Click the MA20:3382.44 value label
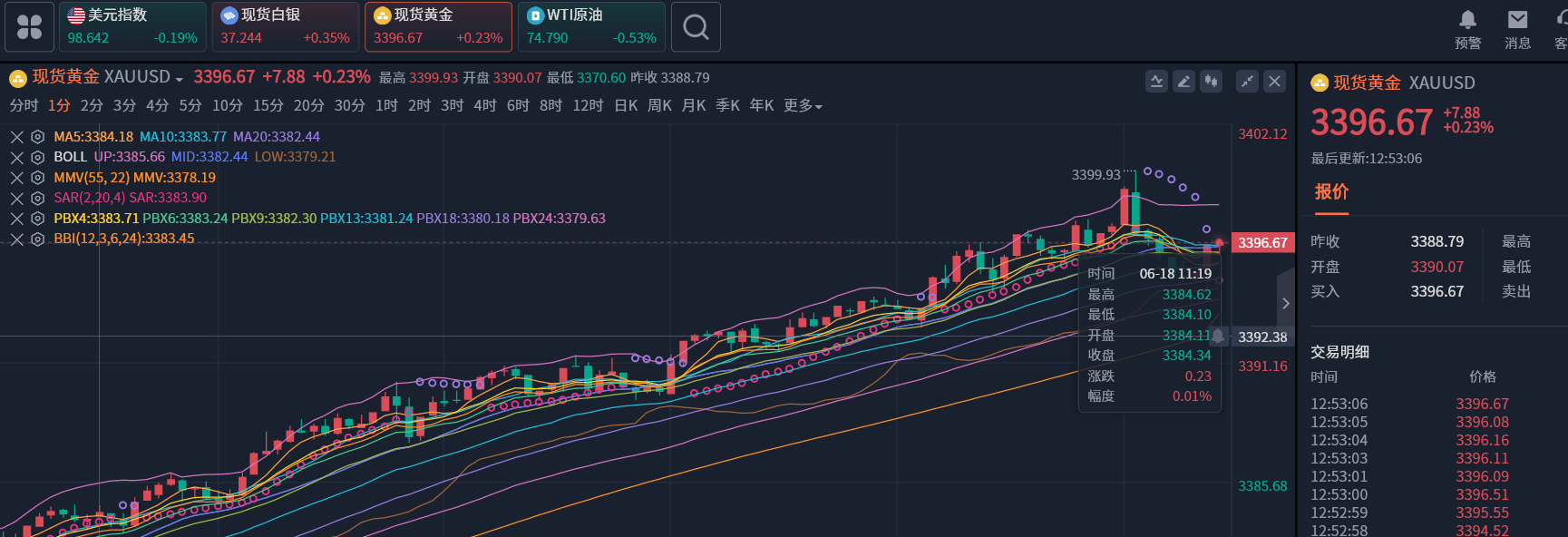This screenshot has height=537, width=1568. click(277, 137)
